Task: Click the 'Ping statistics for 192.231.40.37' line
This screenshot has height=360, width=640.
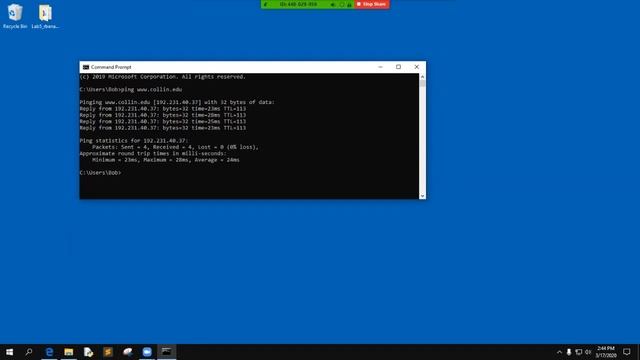Action: pos(134,140)
